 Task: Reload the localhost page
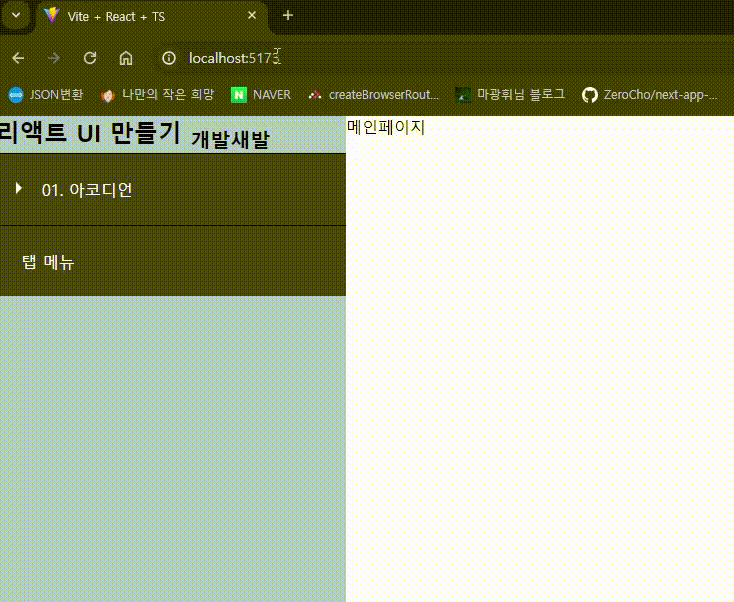click(x=90, y=58)
